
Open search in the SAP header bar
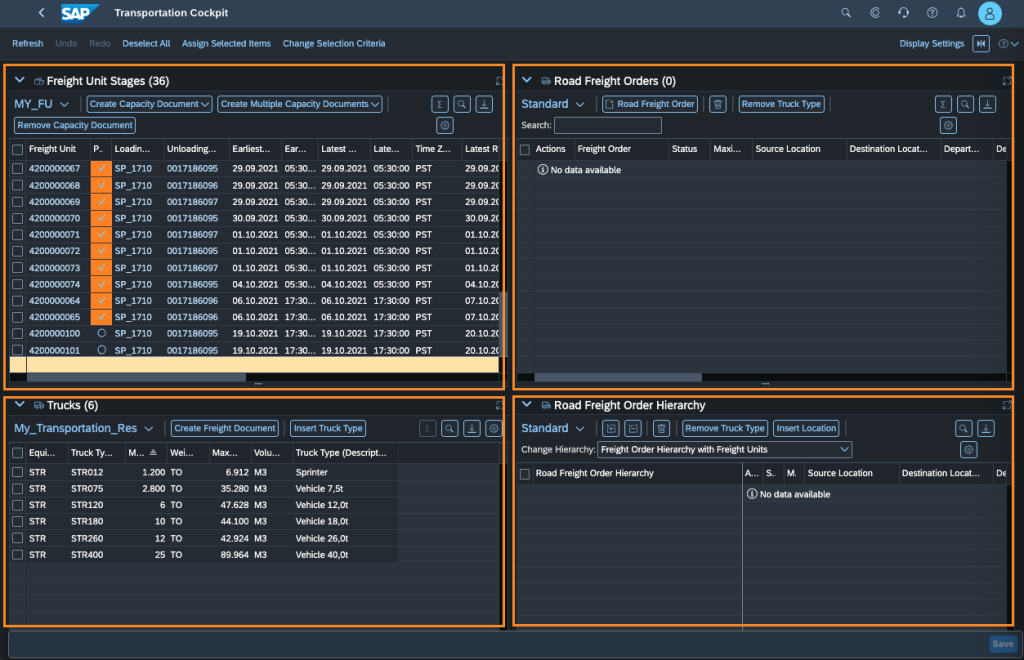pos(846,12)
